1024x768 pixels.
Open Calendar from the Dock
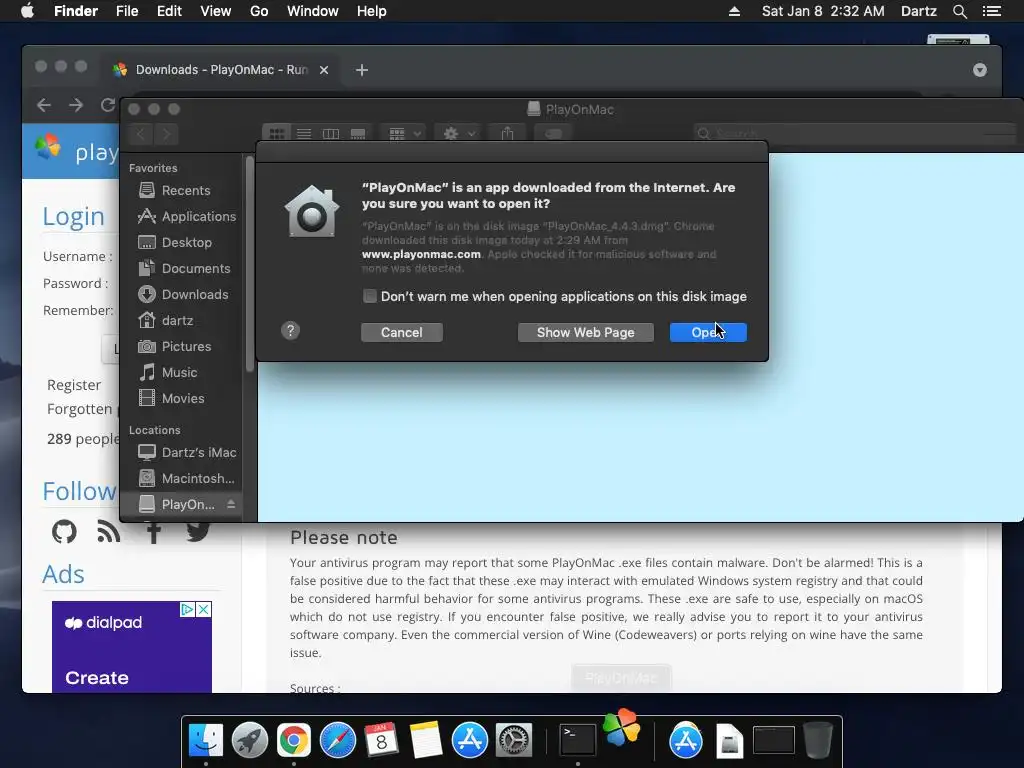pos(381,740)
